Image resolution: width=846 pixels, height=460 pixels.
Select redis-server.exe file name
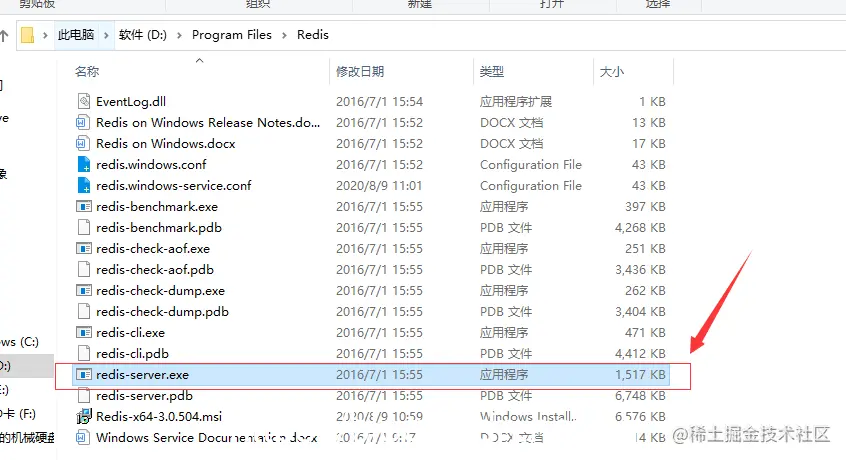(x=142, y=375)
